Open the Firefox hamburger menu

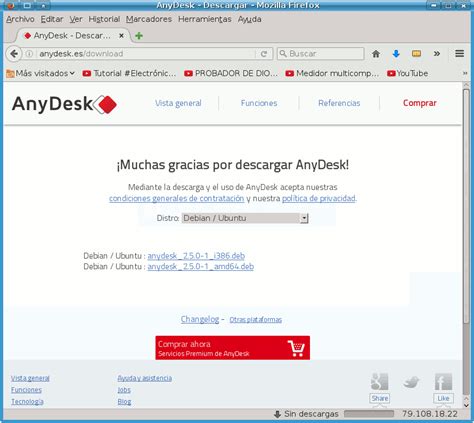point(459,53)
